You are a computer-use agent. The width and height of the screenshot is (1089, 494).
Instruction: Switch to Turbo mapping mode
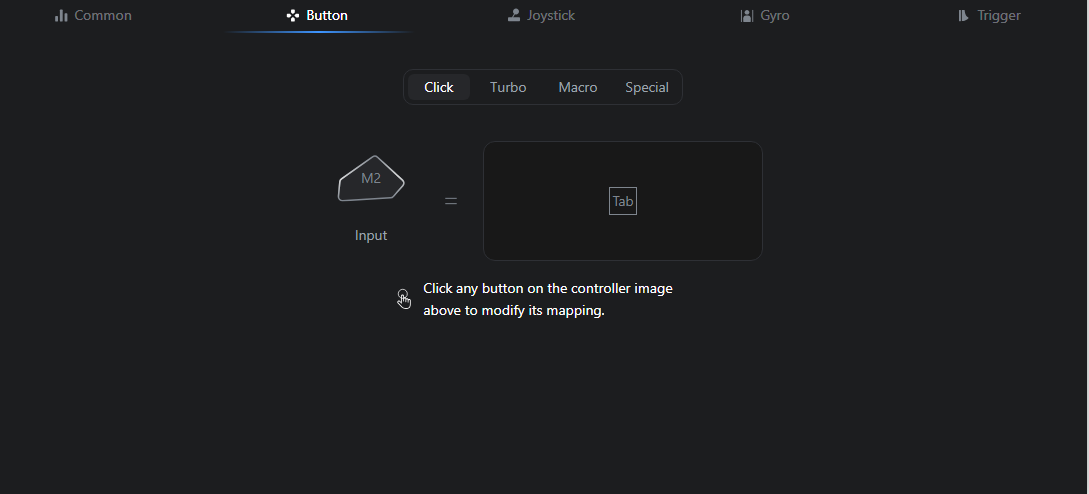(508, 87)
